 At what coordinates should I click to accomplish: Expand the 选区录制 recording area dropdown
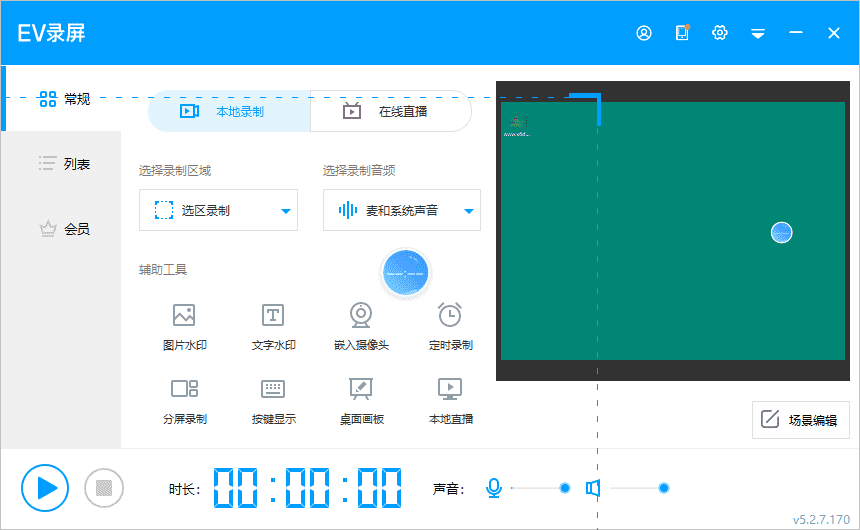point(285,211)
